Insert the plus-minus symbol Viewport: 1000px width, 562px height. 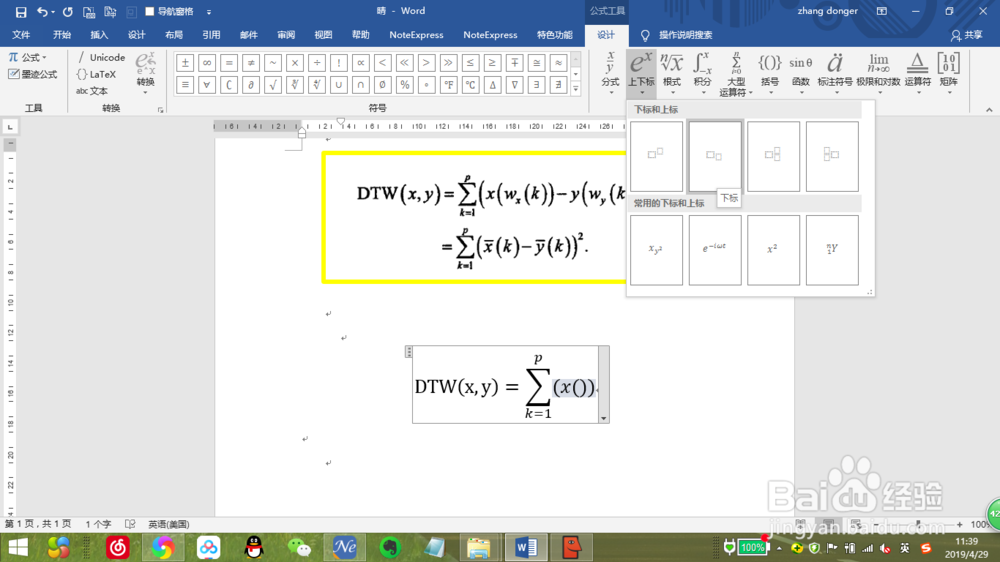pyautogui.click(x=185, y=63)
